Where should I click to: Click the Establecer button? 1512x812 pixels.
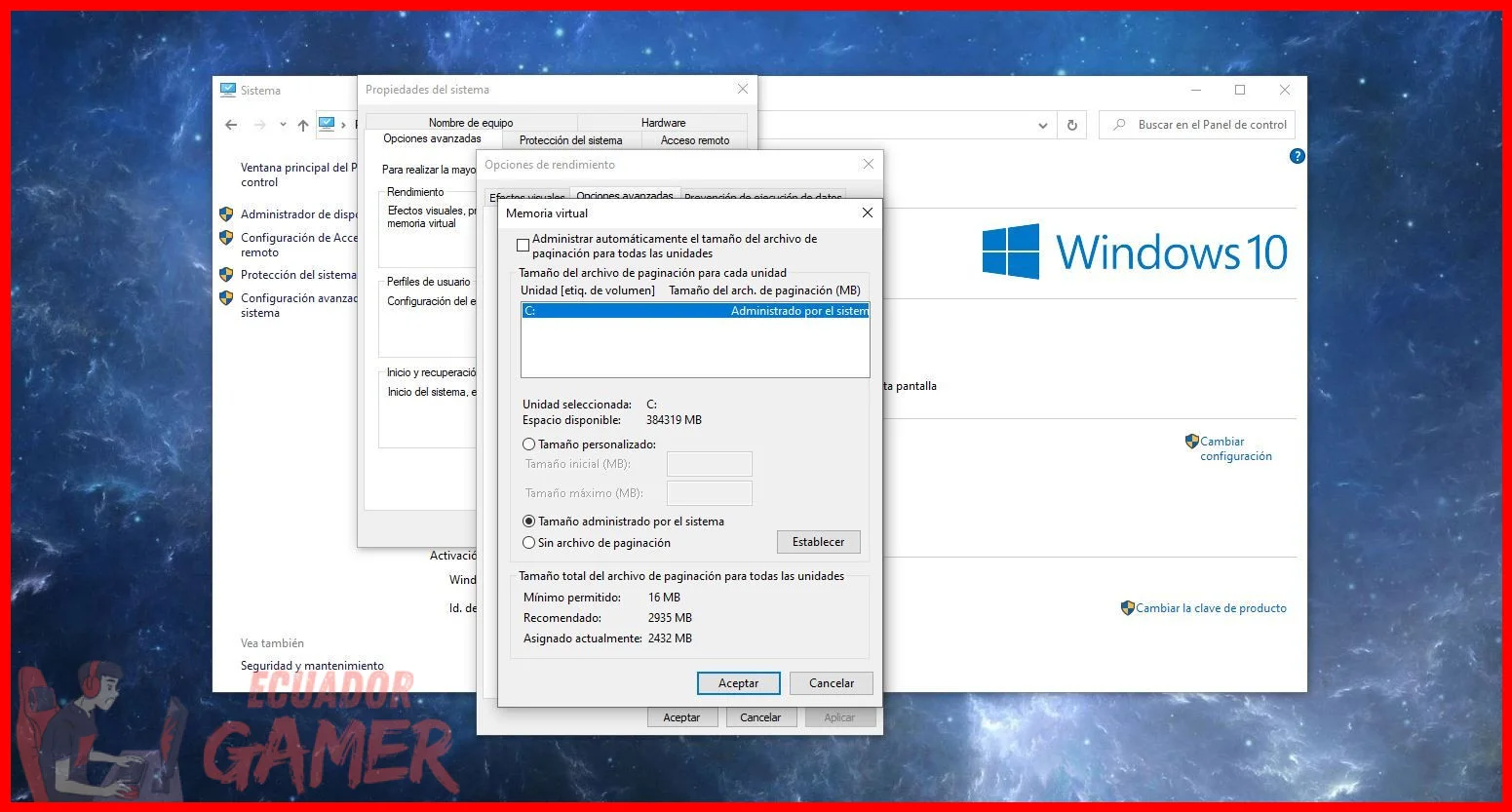coord(819,542)
